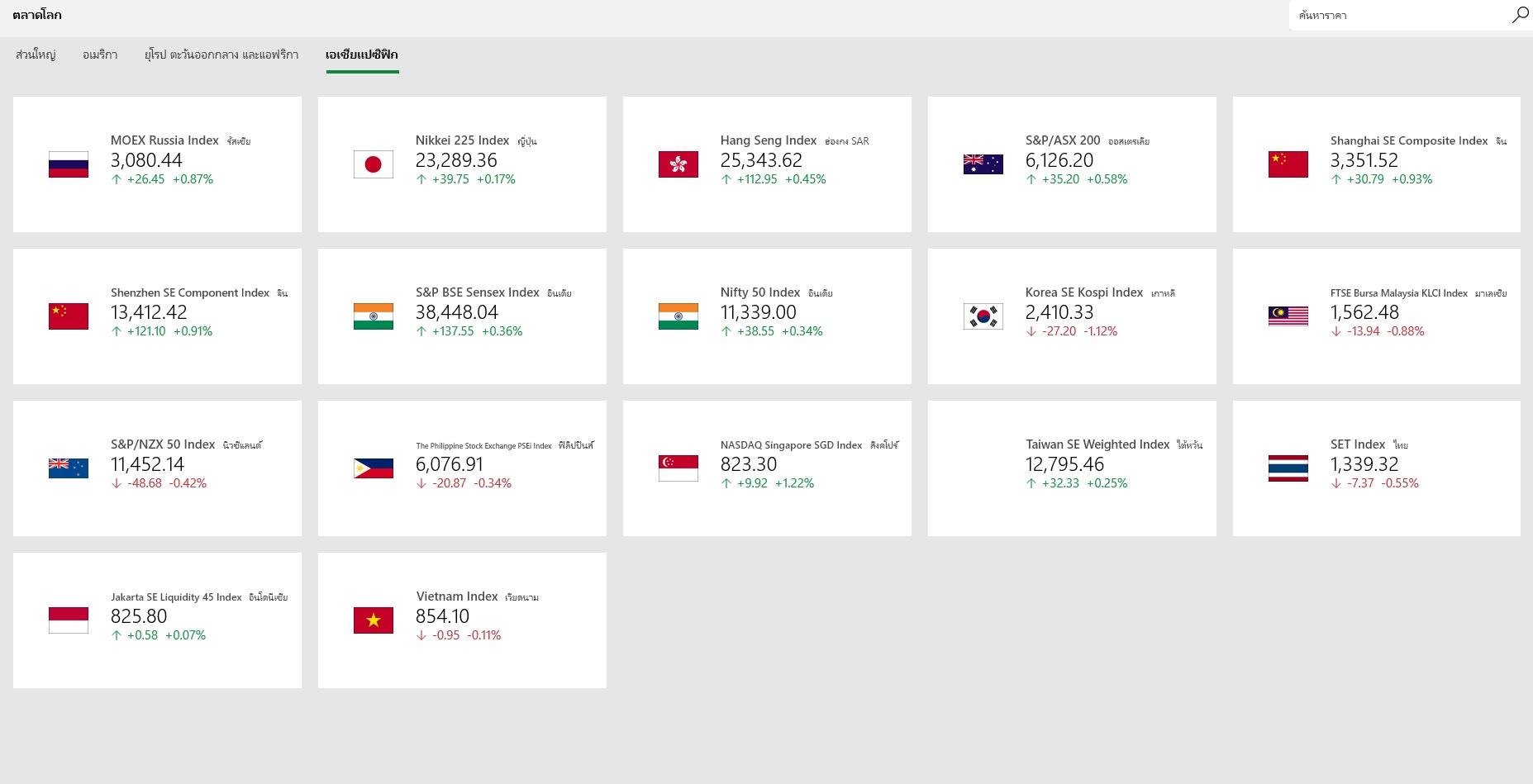Click the Australia flag icon
The width and height of the screenshot is (1533, 784).
(983, 164)
